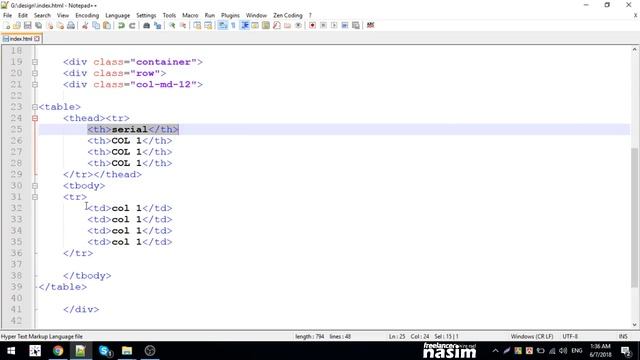Viewport: 640px width, 360px height.
Task: Click the container div on line 19
Action: pyautogui.click(x=133, y=62)
